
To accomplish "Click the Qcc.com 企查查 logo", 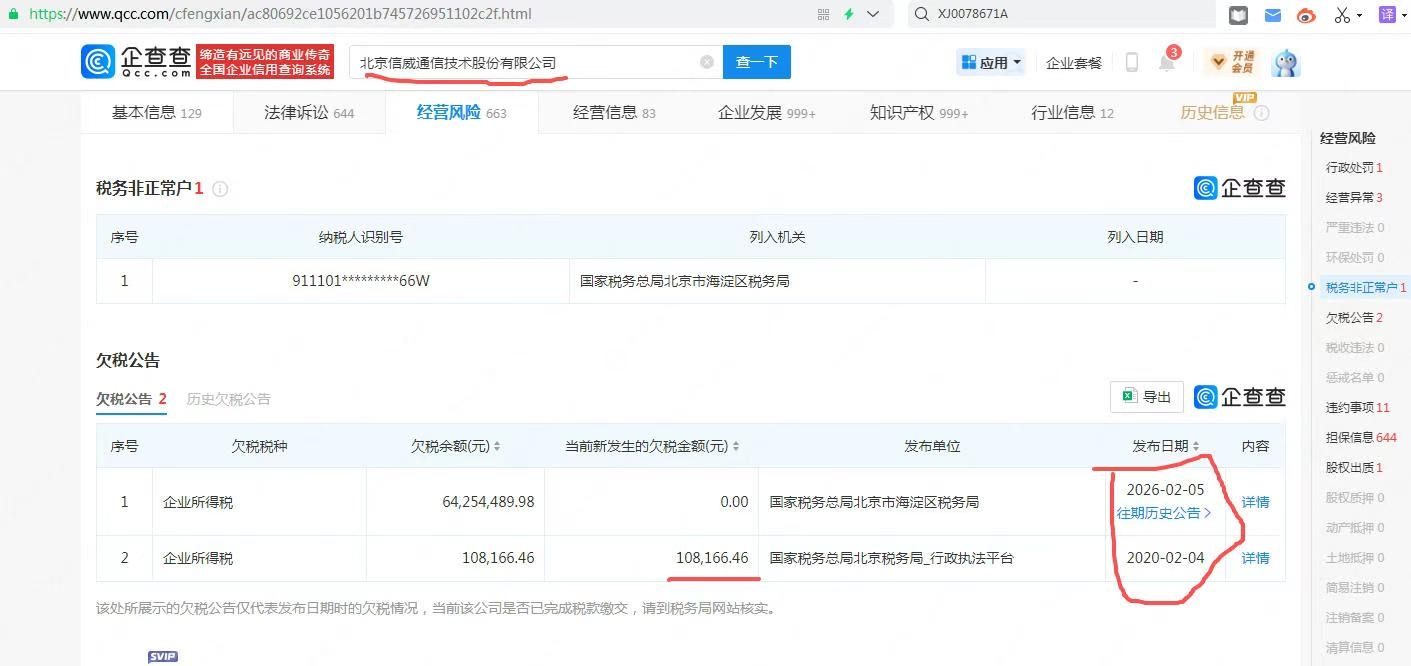I will pyautogui.click(x=136, y=62).
